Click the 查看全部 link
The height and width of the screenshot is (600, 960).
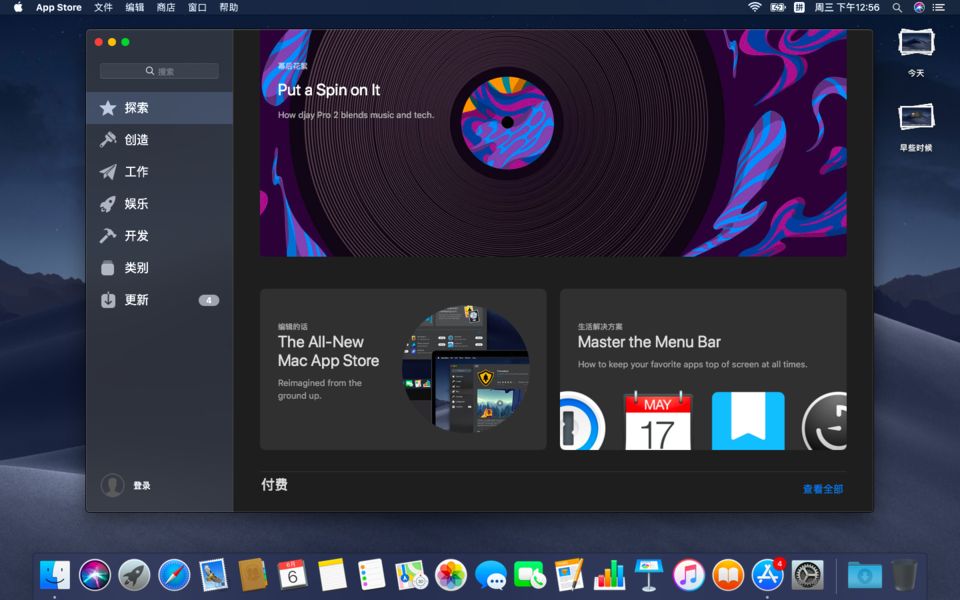point(823,489)
